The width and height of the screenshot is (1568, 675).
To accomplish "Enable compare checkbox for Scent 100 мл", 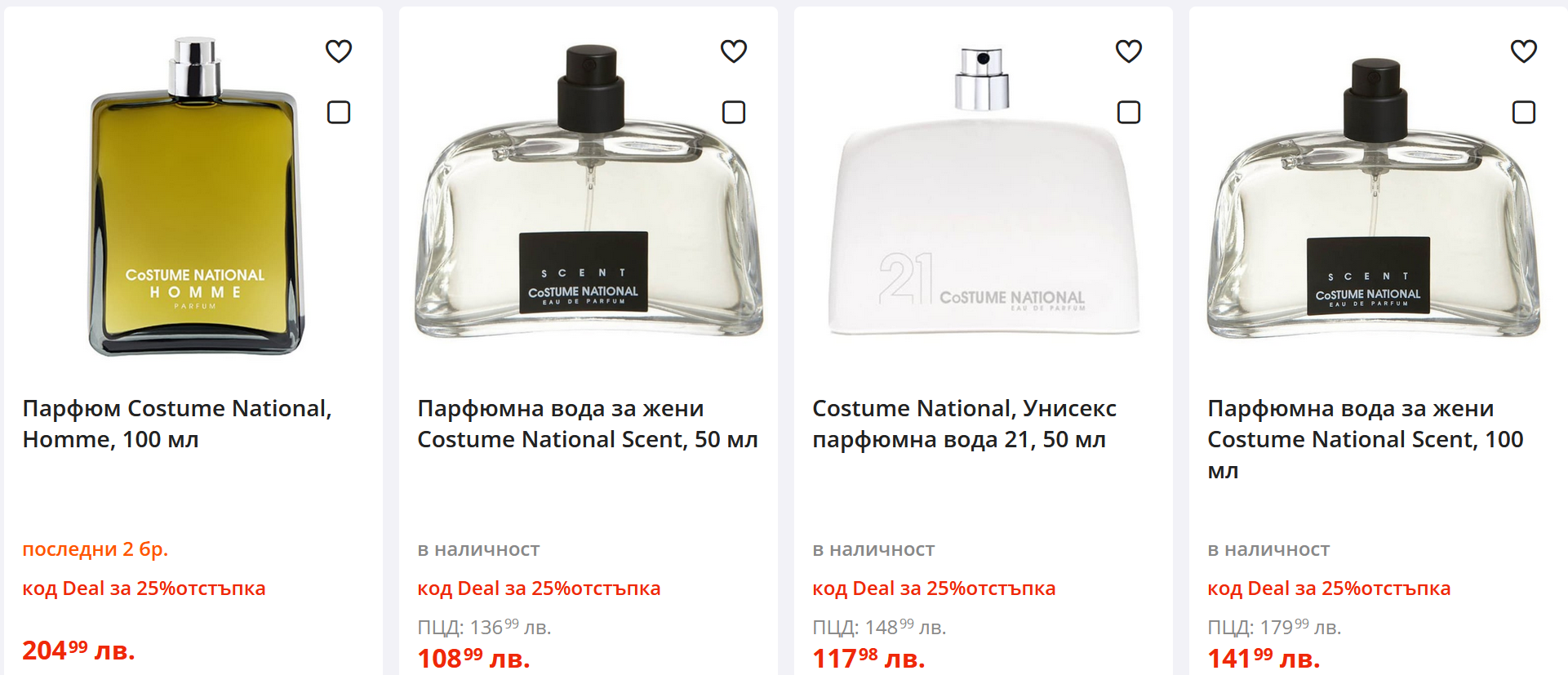I will click(1524, 112).
